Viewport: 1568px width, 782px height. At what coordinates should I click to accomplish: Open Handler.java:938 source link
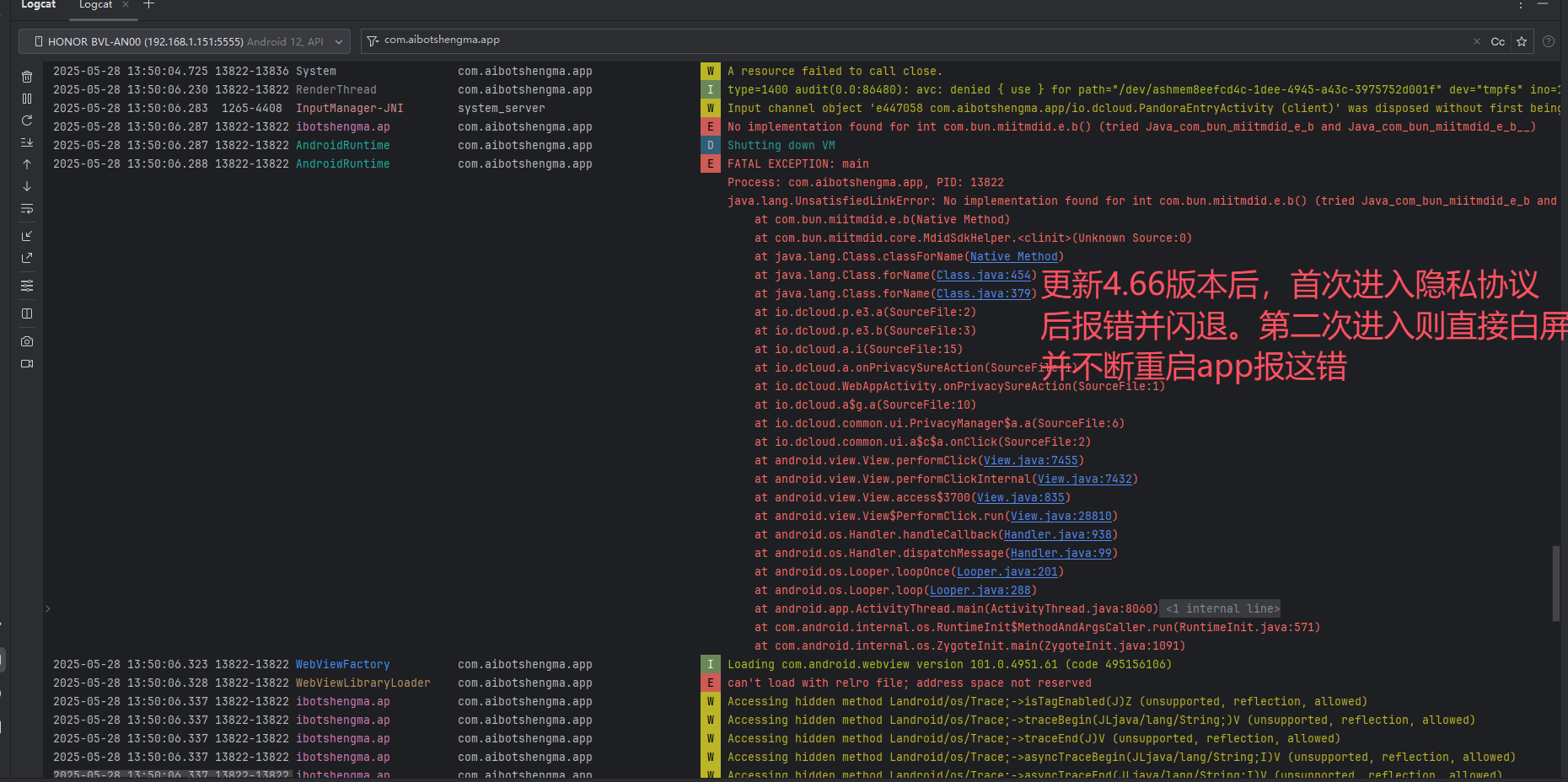[x=1057, y=534]
